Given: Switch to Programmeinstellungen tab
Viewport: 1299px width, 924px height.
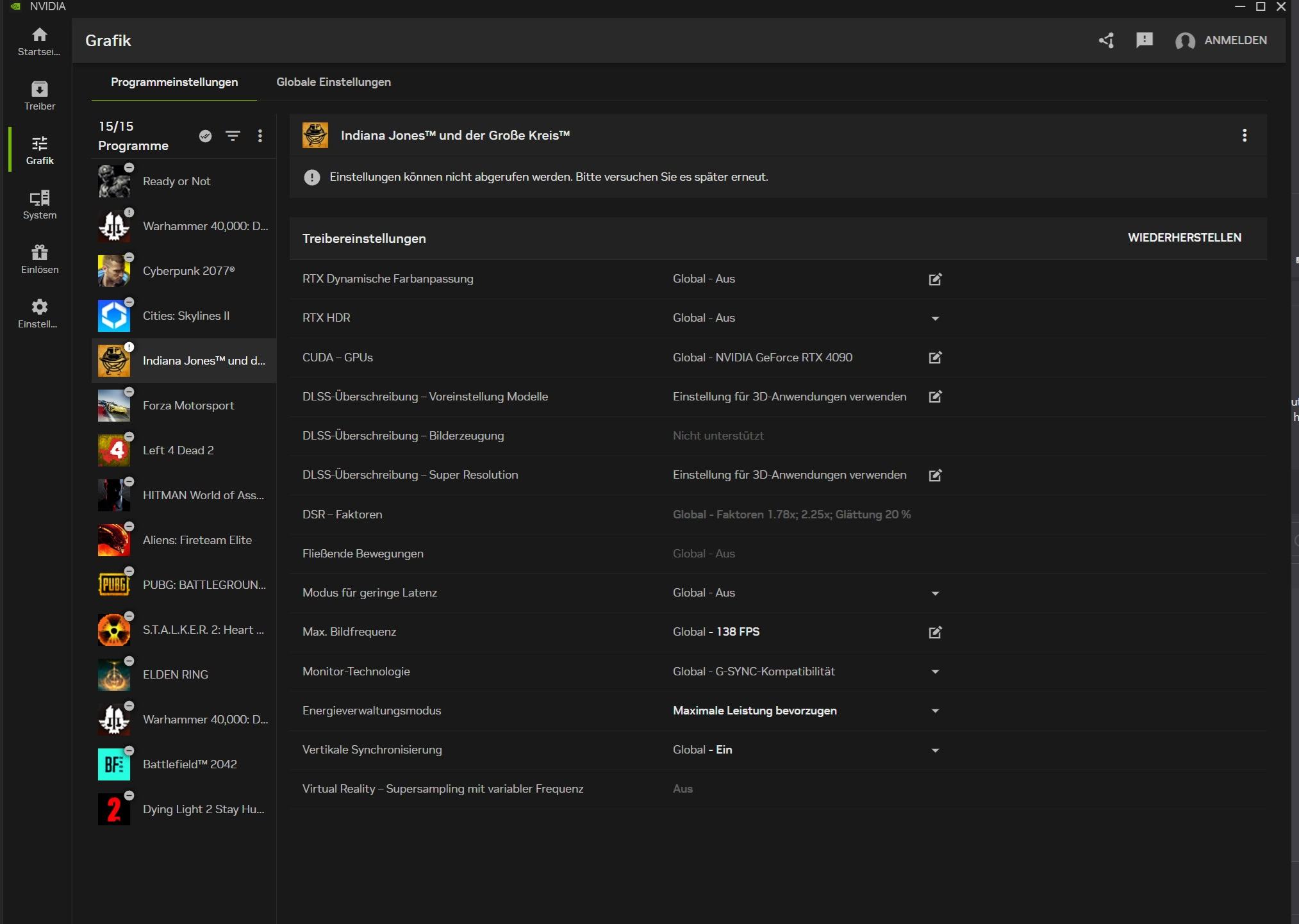Looking at the screenshot, I should point(174,82).
